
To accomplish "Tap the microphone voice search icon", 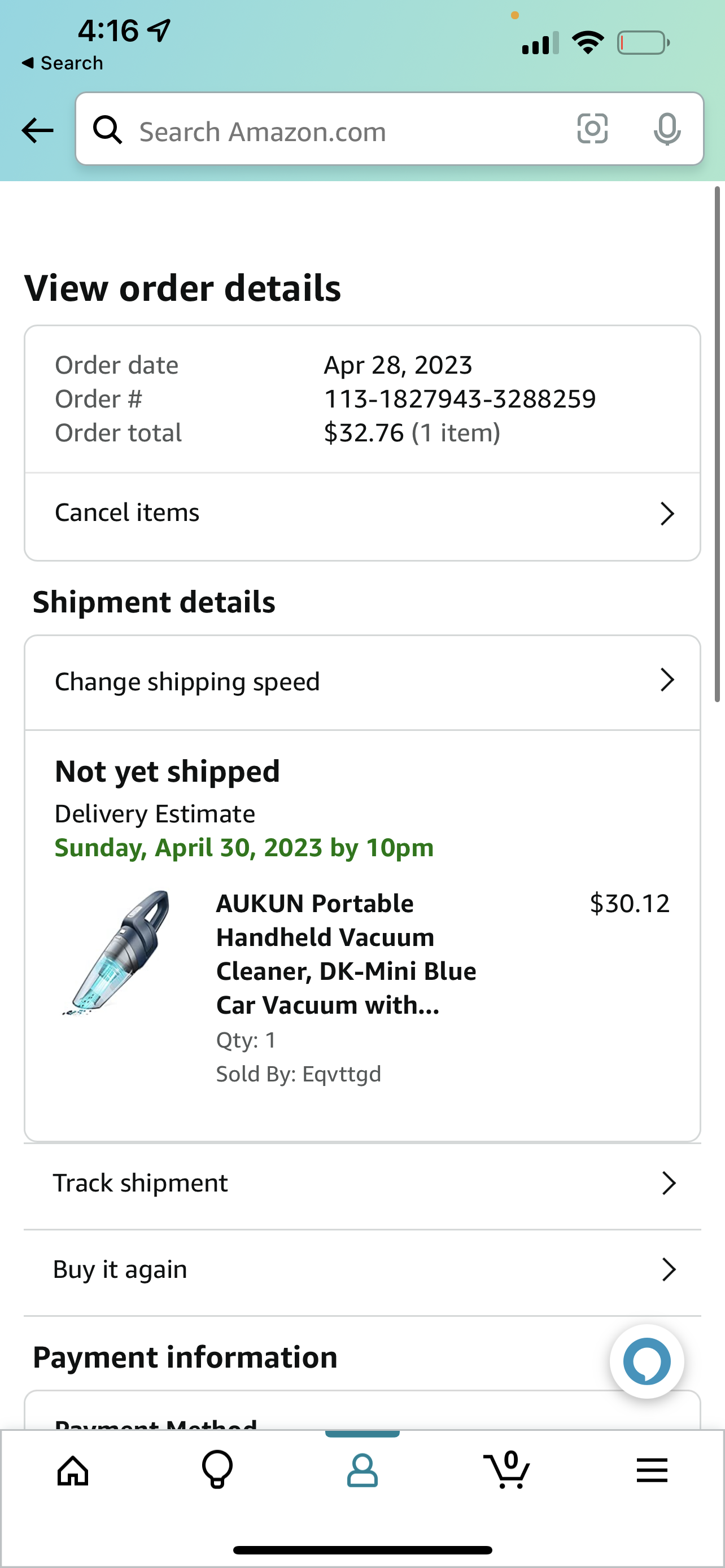I will click(667, 129).
